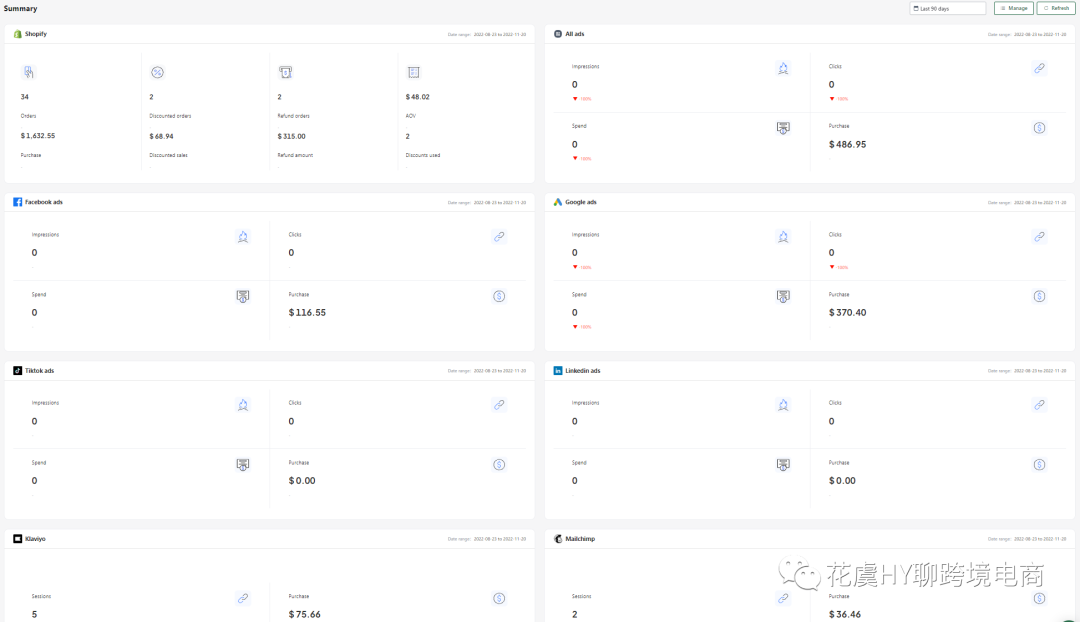1080x622 pixels.
Task: Click the Facebook ads Impressions icon
Action: (243, 237)
